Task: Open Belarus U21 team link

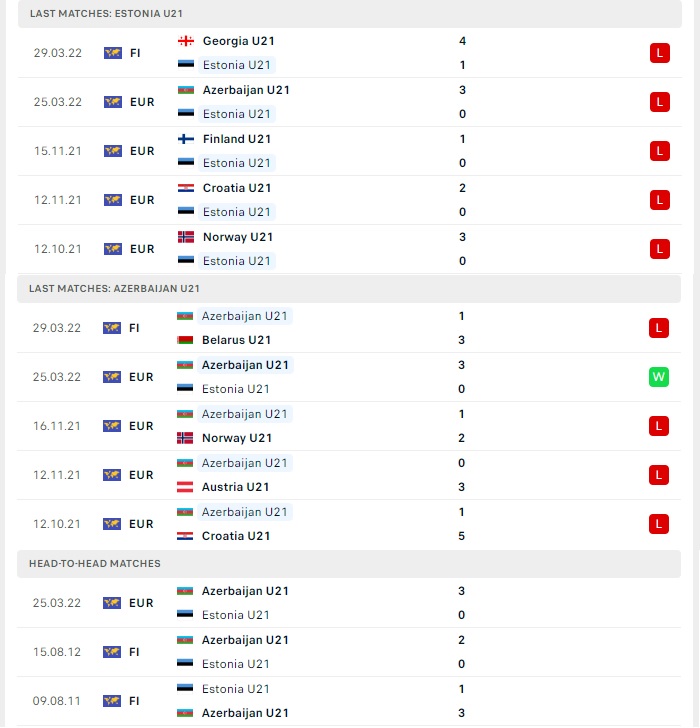Action: tap(236, 340)
